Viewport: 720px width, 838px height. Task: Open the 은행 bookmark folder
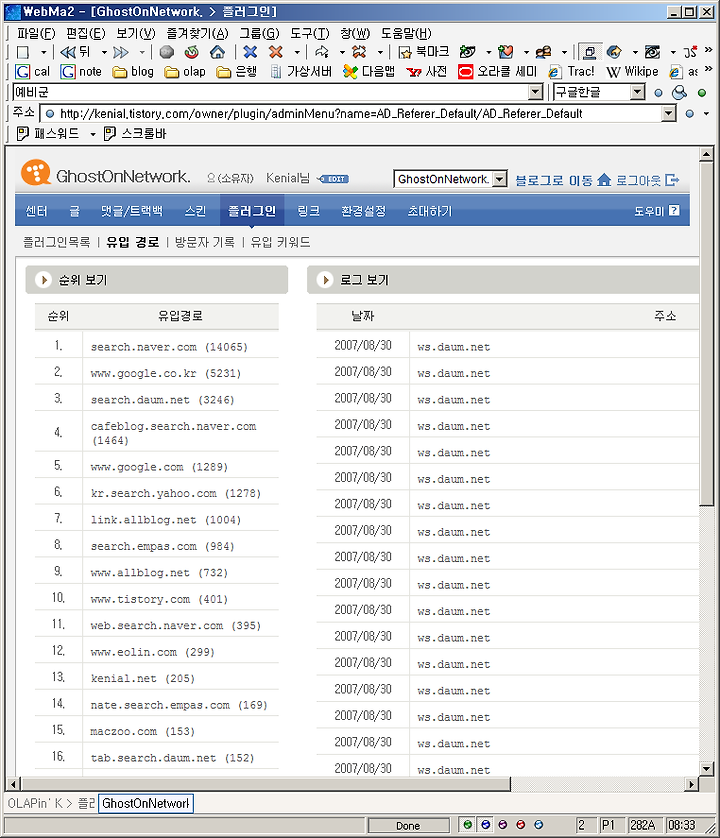click(237, 72)
